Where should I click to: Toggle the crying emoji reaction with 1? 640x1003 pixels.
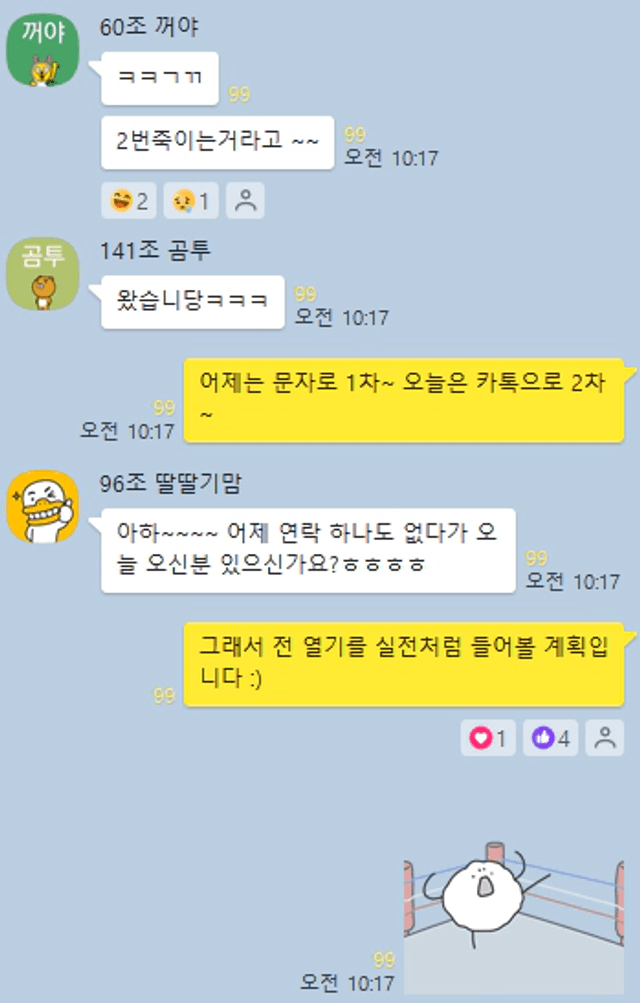coord(191,201)
